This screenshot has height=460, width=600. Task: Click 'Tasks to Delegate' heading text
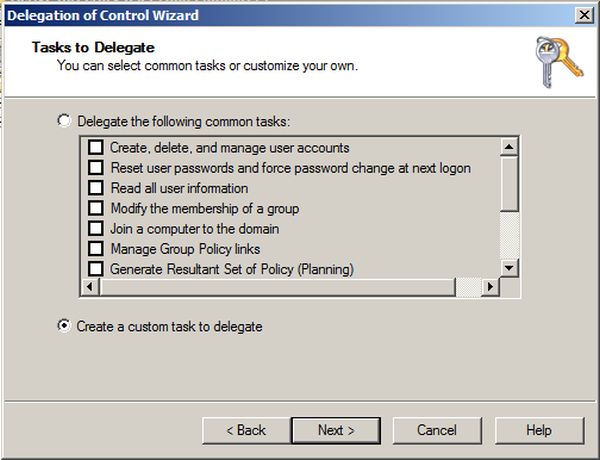pyautogui.click(x=93, y=47)
